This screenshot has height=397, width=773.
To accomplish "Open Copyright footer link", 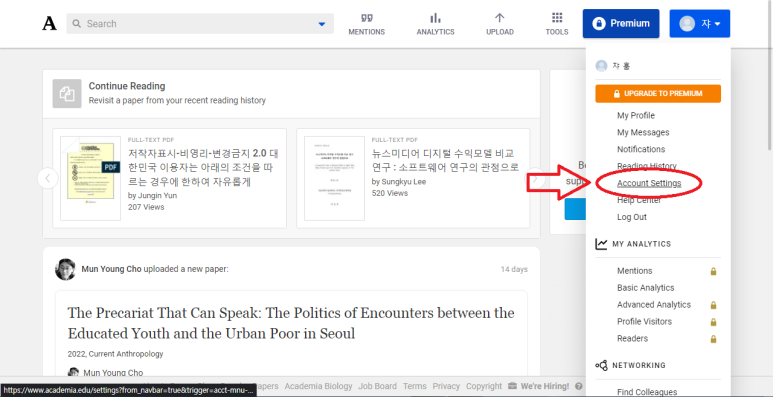I will 484,386.
